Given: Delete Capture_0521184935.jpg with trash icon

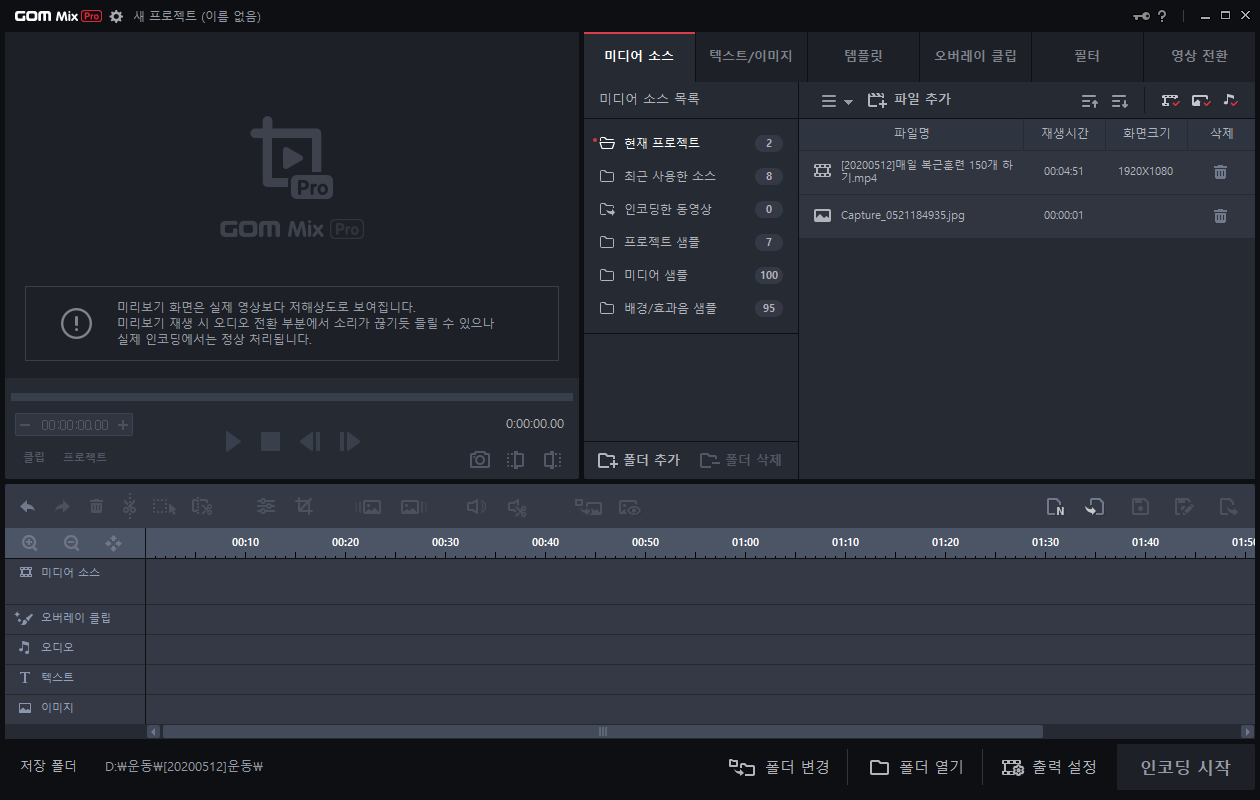Looking at the screenshot, I should point(1220,215).
